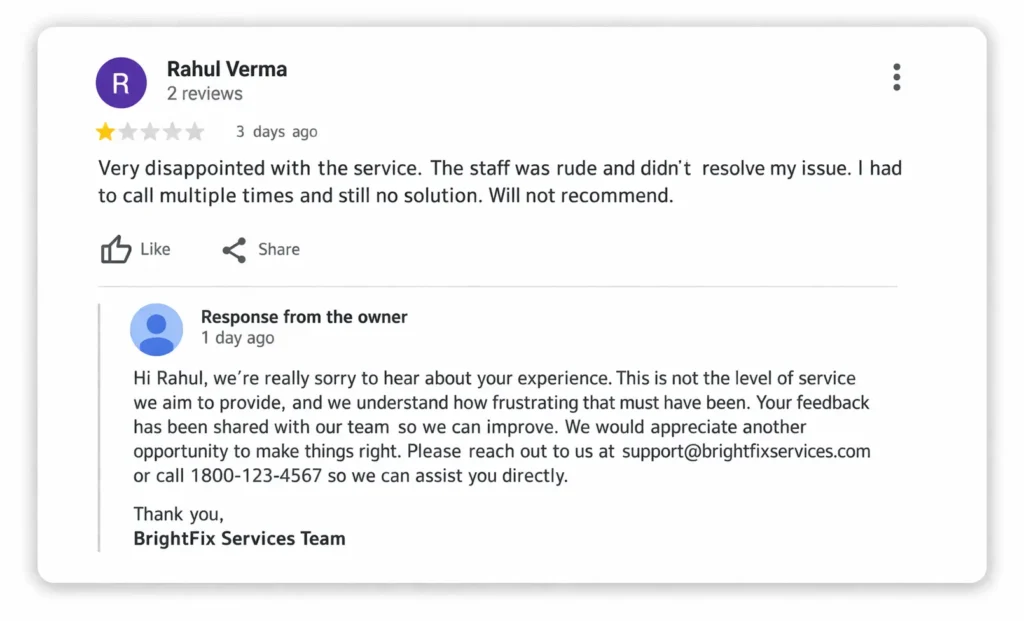The image size is (1024, 621).
Task: View Rahul's 2 reviews
Action: 205,94
